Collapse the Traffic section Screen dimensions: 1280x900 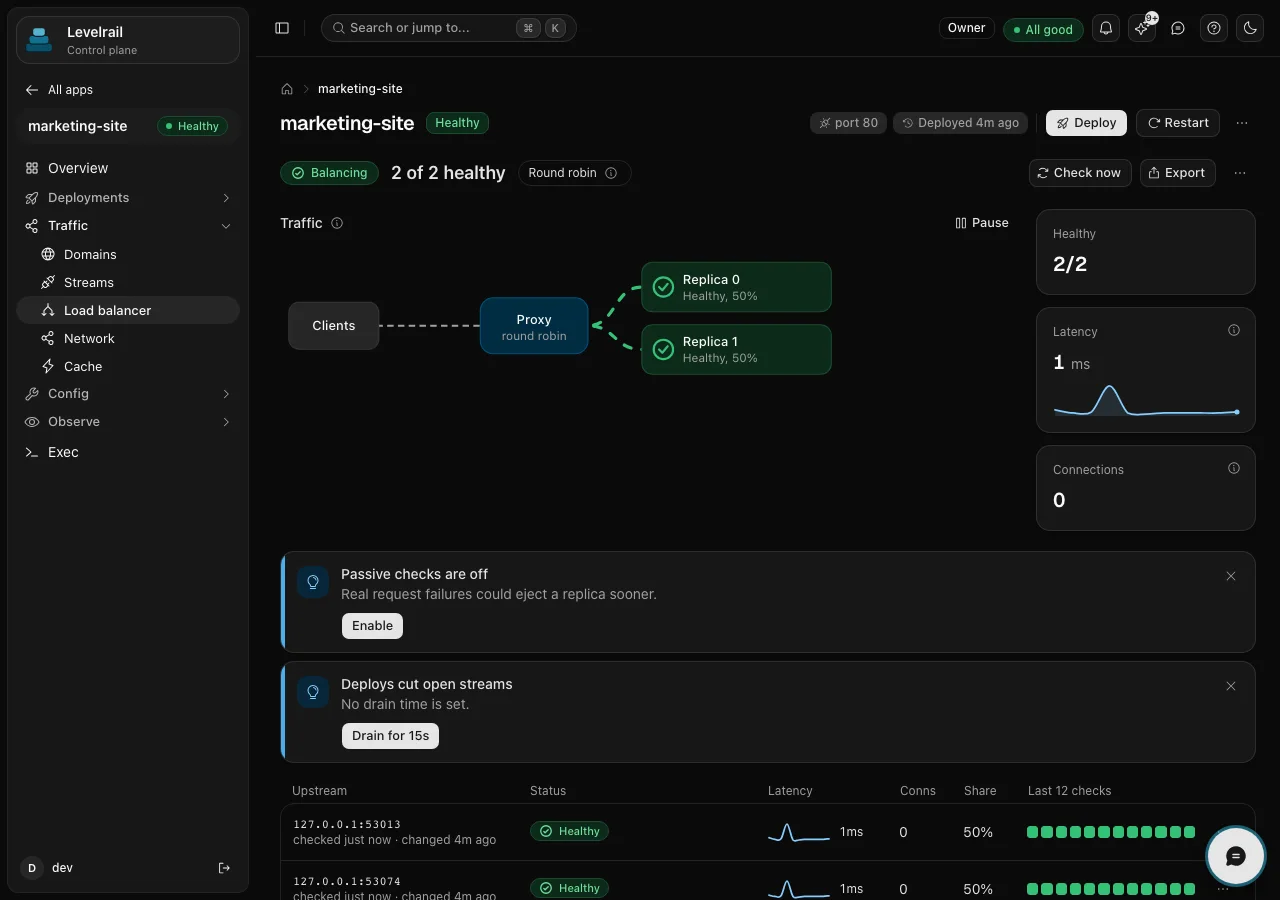pos(128,226)
